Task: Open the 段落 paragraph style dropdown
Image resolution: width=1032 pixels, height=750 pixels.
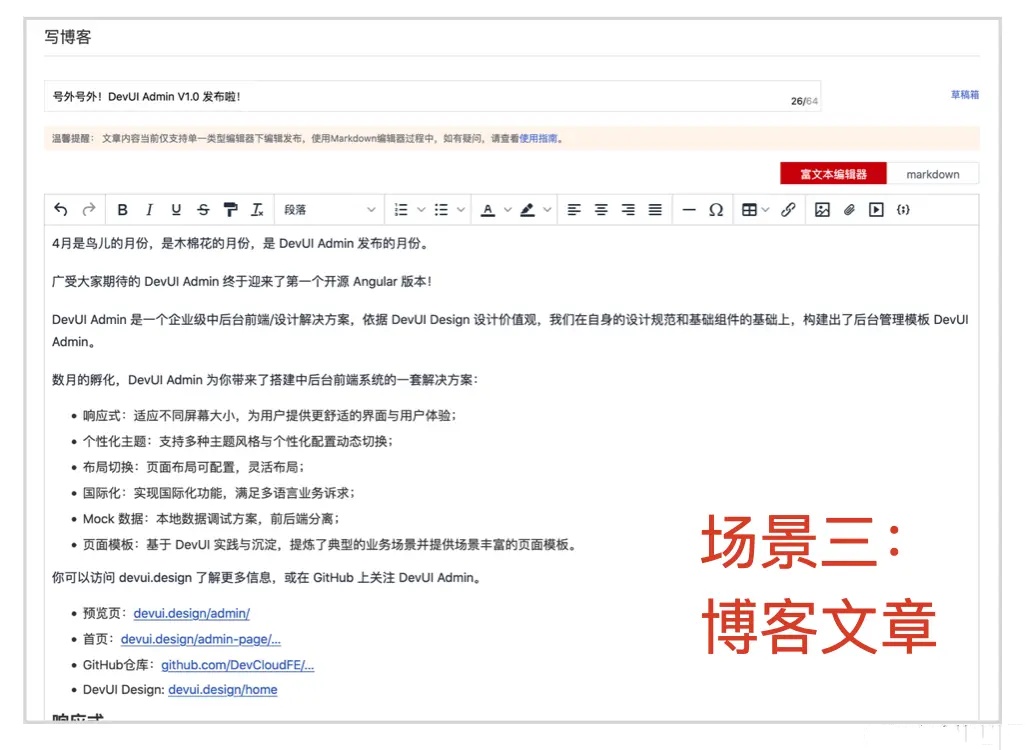Action: pos(329,210)
